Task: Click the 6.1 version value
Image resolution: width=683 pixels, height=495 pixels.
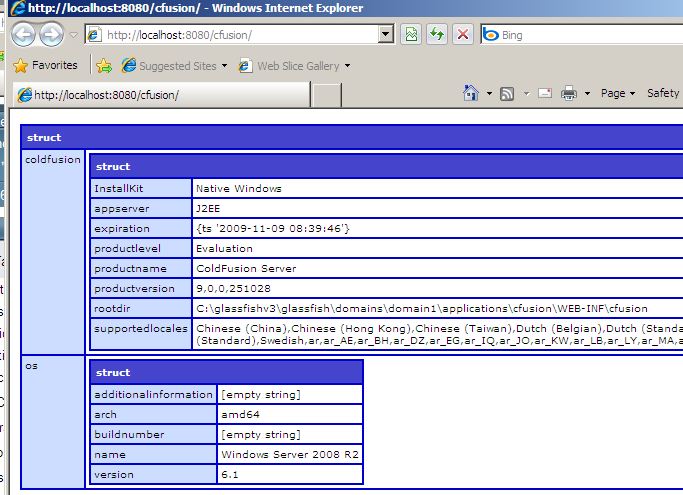Action: click(230, 474)
